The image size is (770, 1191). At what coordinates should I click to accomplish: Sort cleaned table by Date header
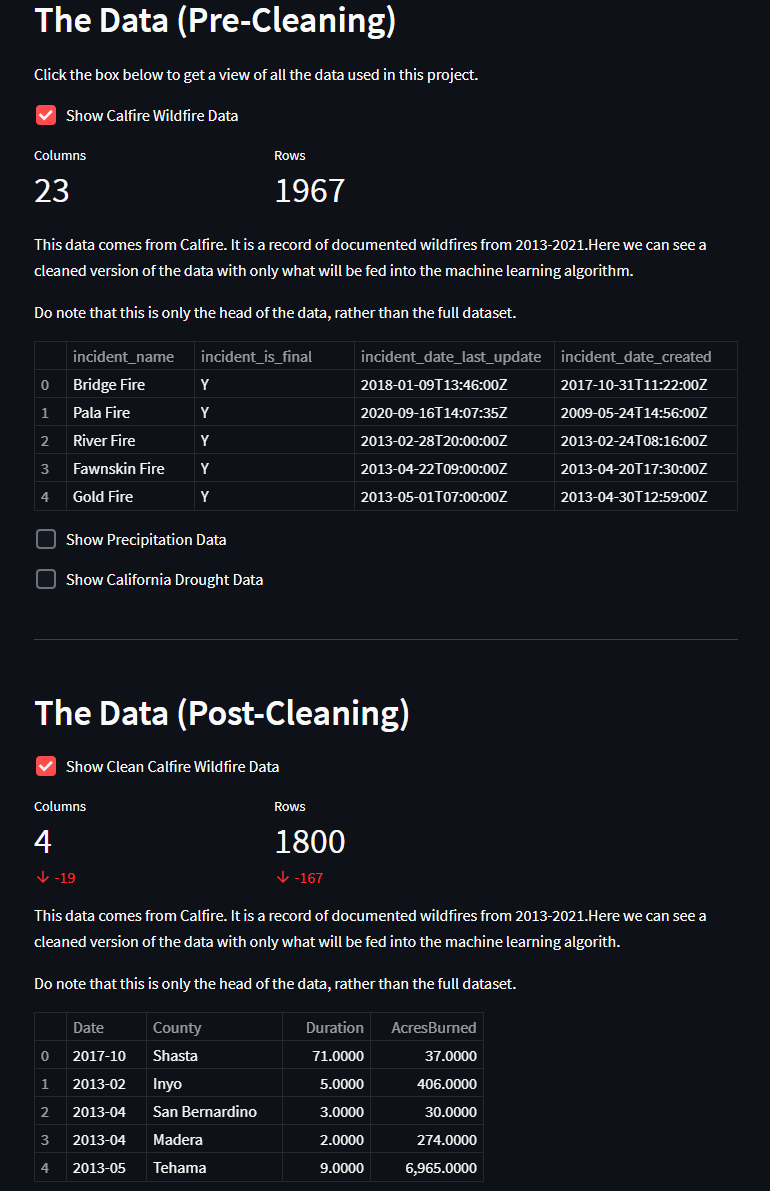tap(88, 1028)
